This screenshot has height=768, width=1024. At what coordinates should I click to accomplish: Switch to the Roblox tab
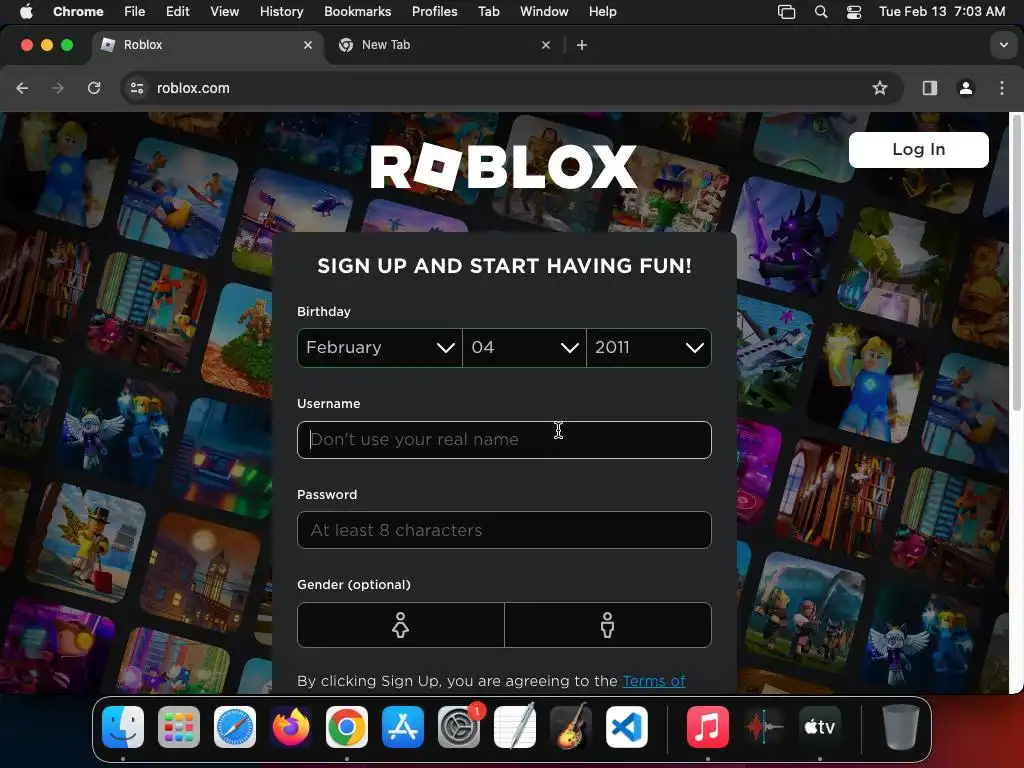(x=208, y=45)
